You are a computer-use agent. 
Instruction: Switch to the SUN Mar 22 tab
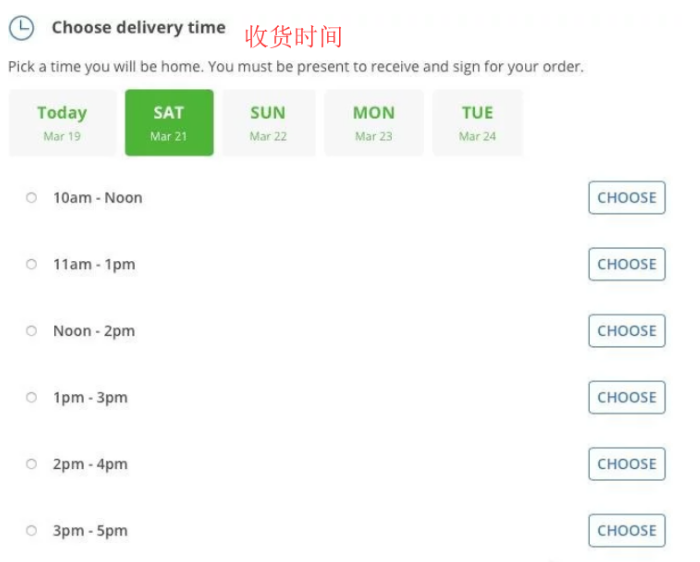click(268, 123)
